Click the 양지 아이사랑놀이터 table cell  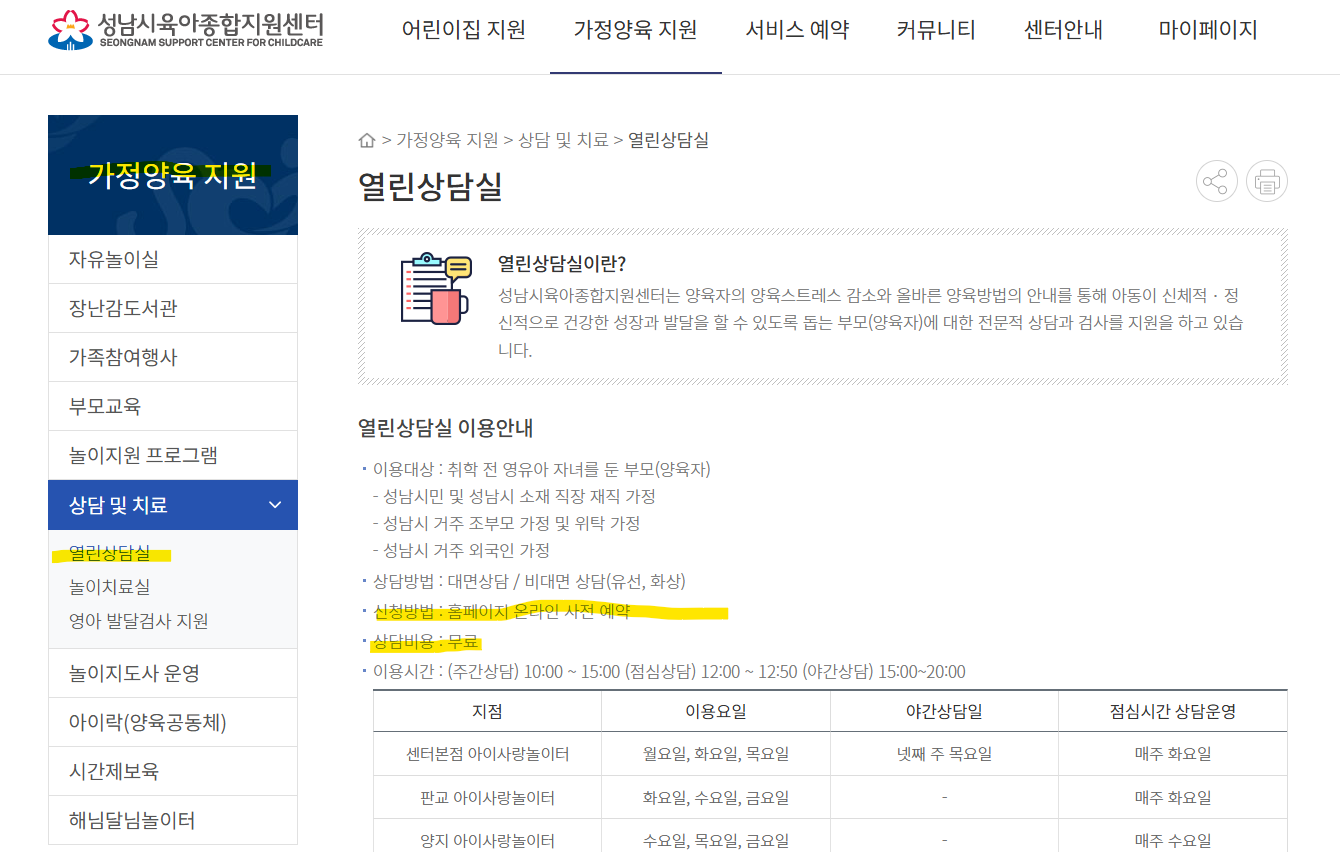[x=487, y=840]
